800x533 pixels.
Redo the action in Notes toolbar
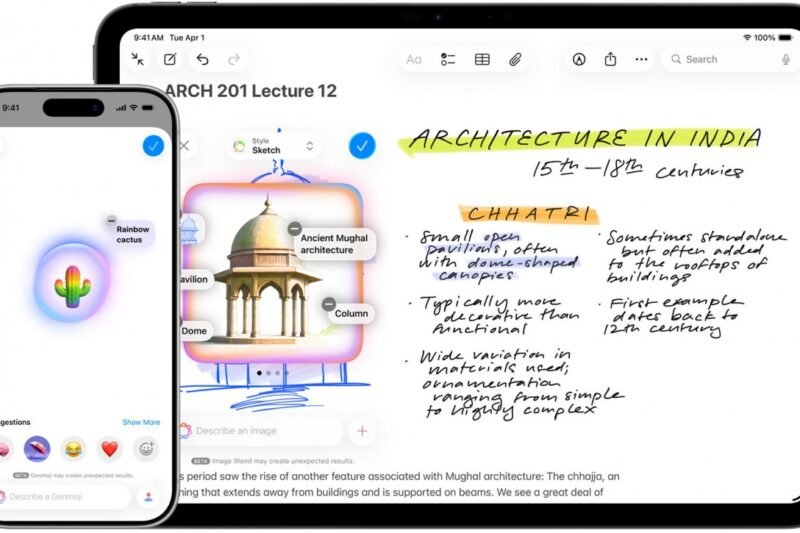tap(234, 60)
